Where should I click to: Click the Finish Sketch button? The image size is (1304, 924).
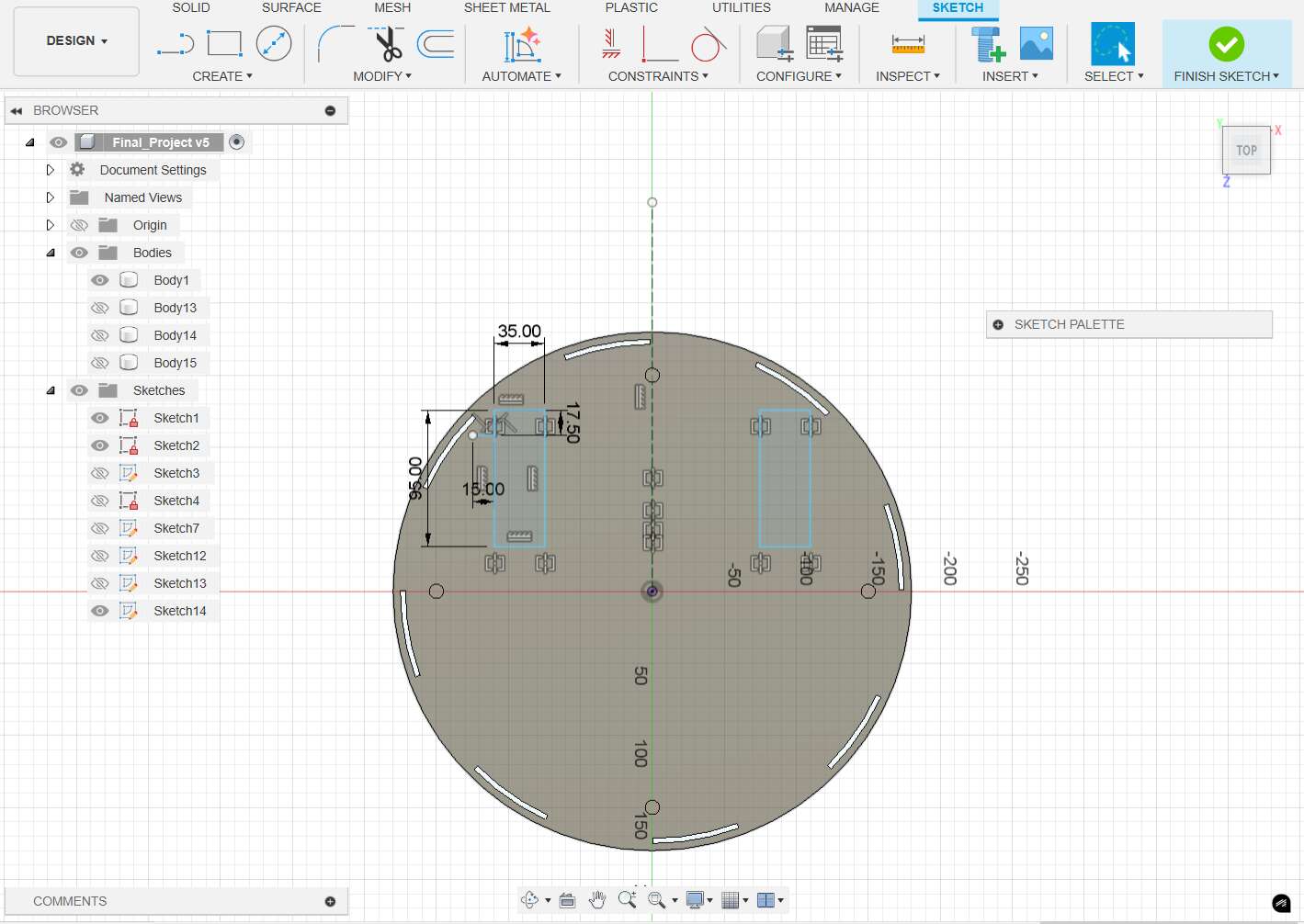point(1226,53)
